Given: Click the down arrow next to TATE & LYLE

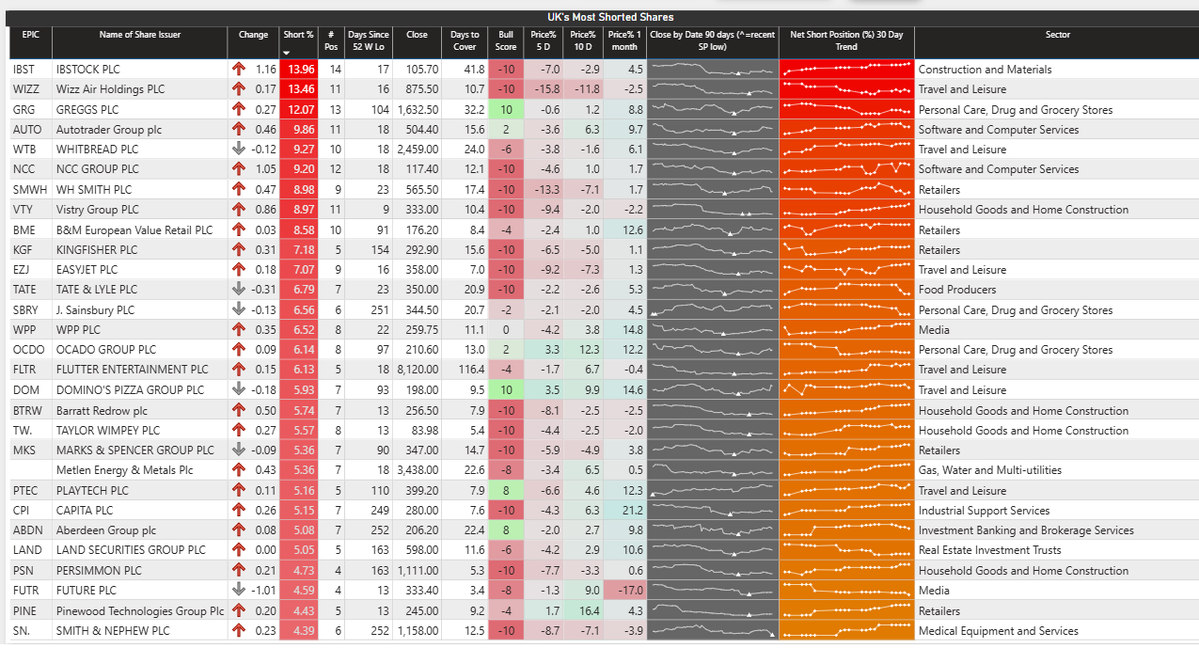Looking at the screenshot, I should (240, 289).
